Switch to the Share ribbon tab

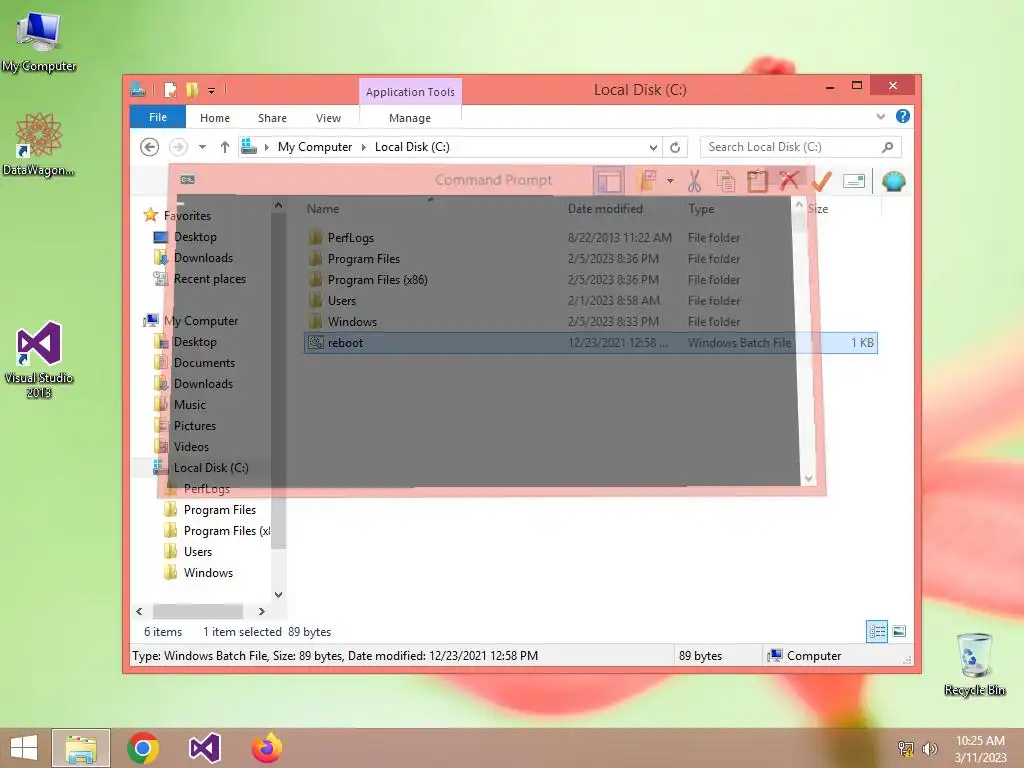coord(272,118)
